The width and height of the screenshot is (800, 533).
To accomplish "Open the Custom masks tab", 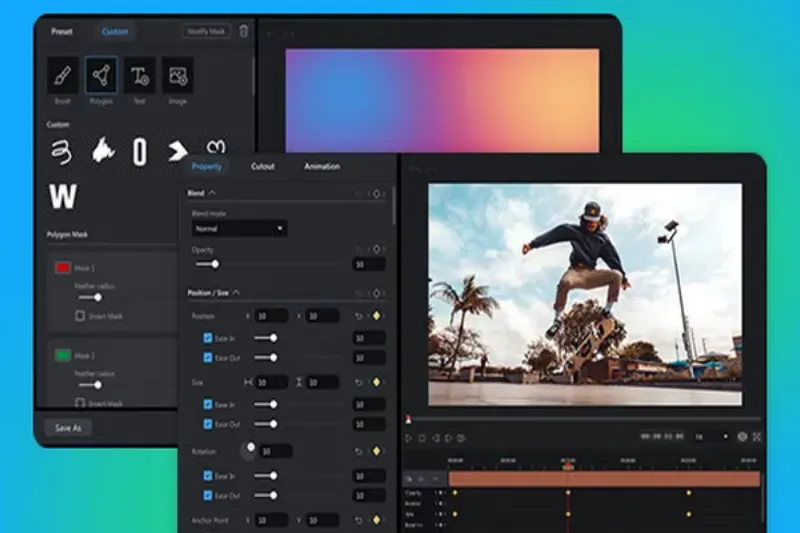I will [x=115, y=32].
